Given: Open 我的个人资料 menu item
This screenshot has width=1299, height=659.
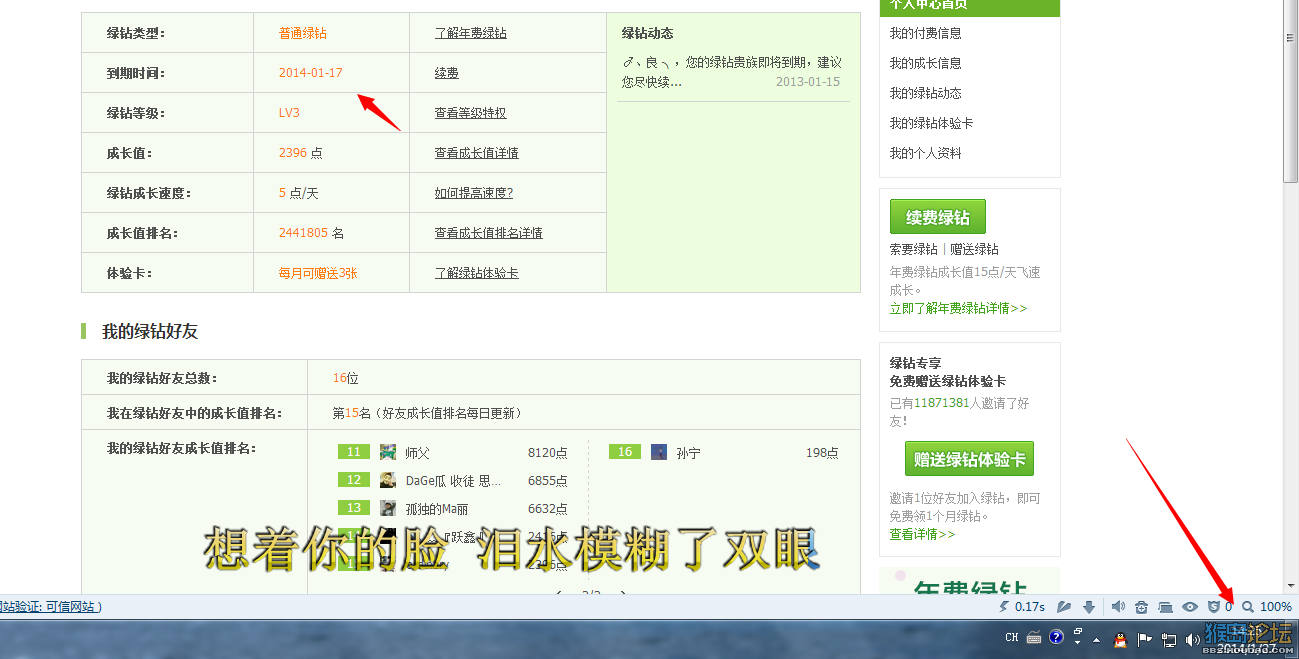Looking at the screenshot, I should click(x=926, y=153).
